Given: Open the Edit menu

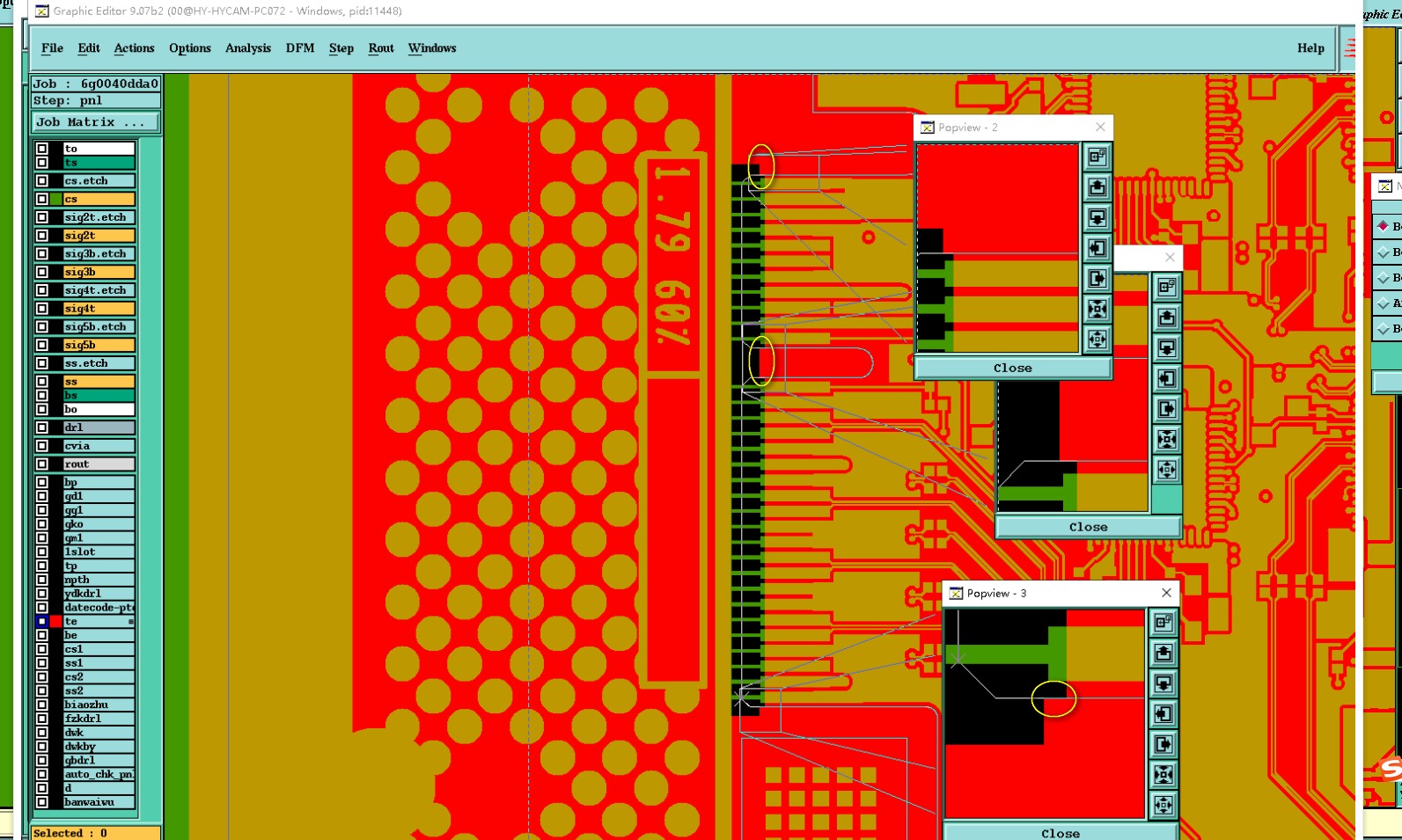Looking at the screenshot, I should (89, 48).
